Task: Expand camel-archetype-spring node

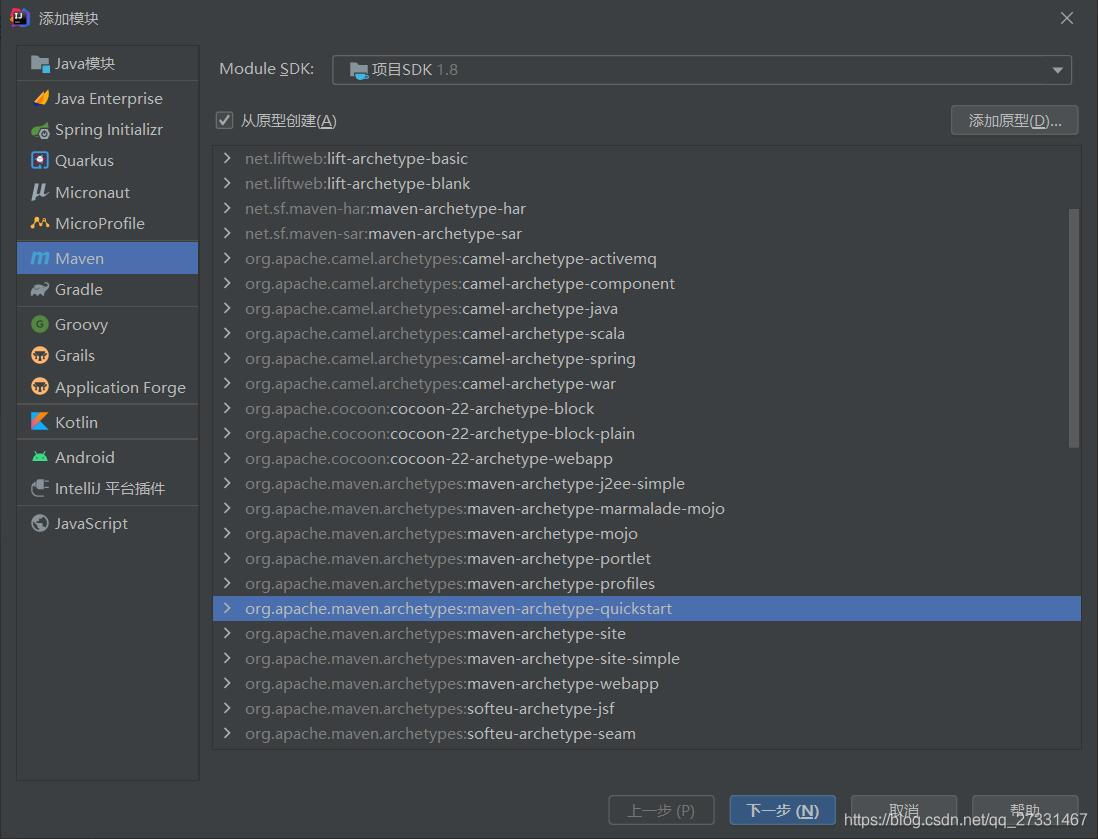Action: tap(227, 359)
